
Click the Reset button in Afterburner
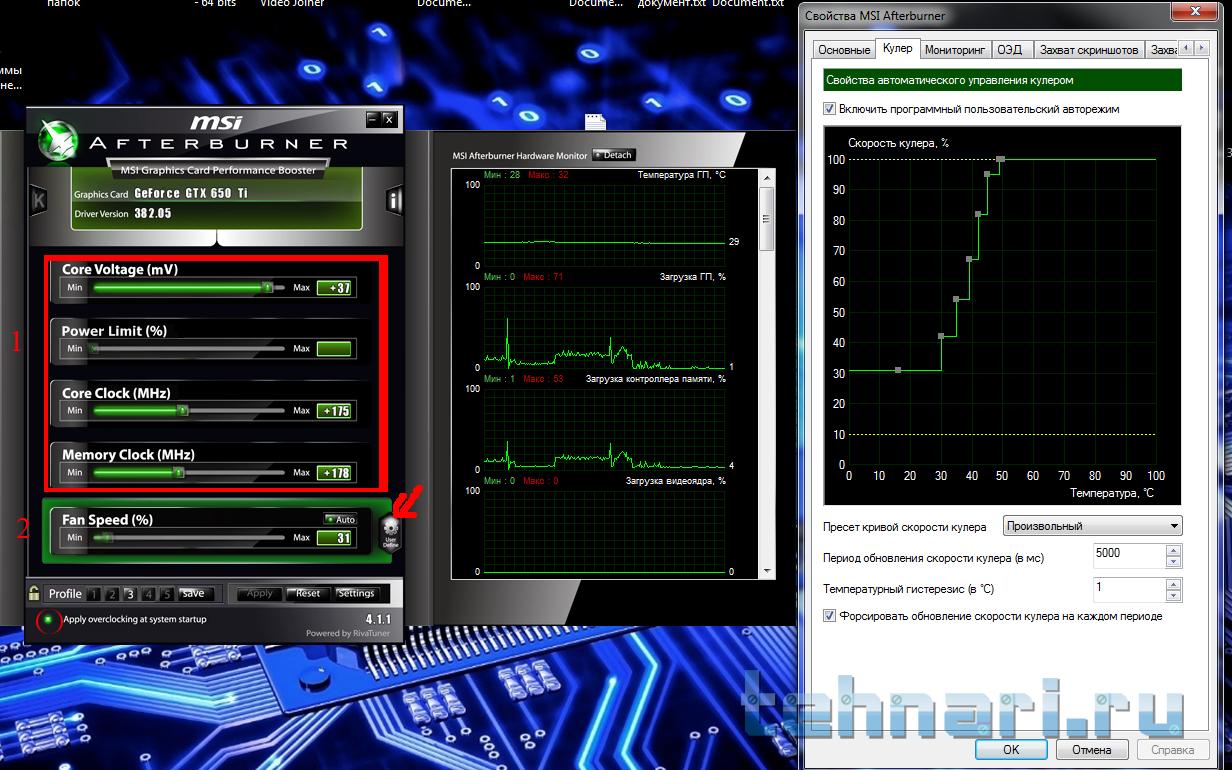tap(308, 593)
